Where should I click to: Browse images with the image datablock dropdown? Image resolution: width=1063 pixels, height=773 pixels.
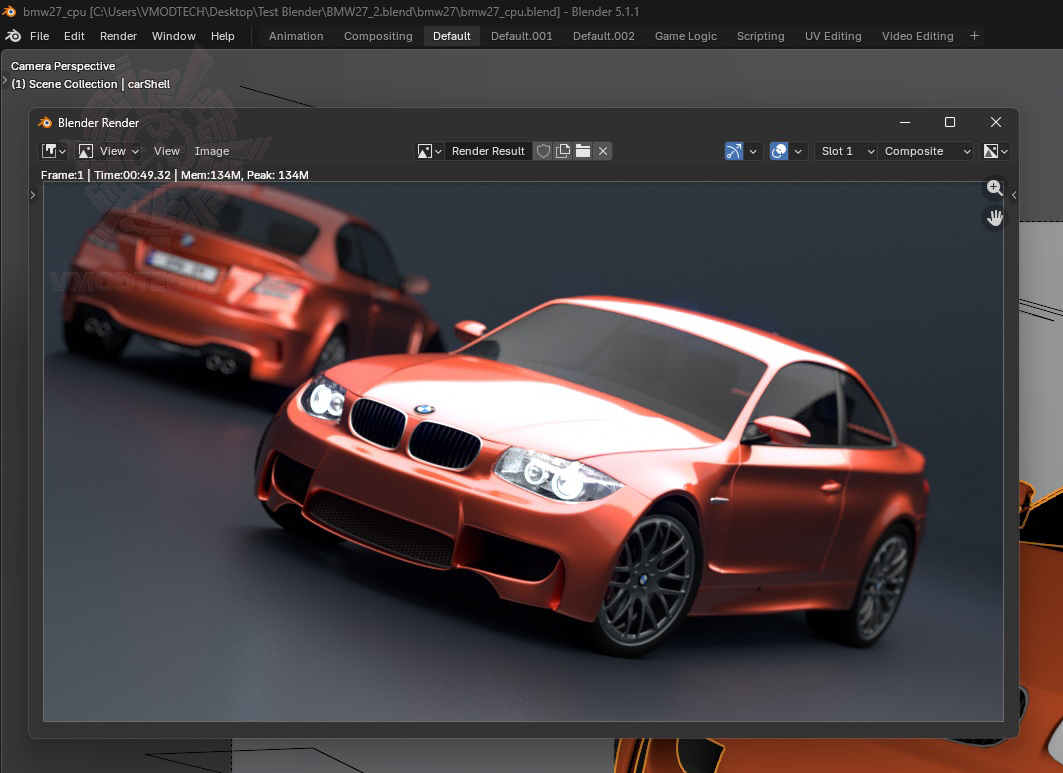pyautogui.click(x=429, y=151)
